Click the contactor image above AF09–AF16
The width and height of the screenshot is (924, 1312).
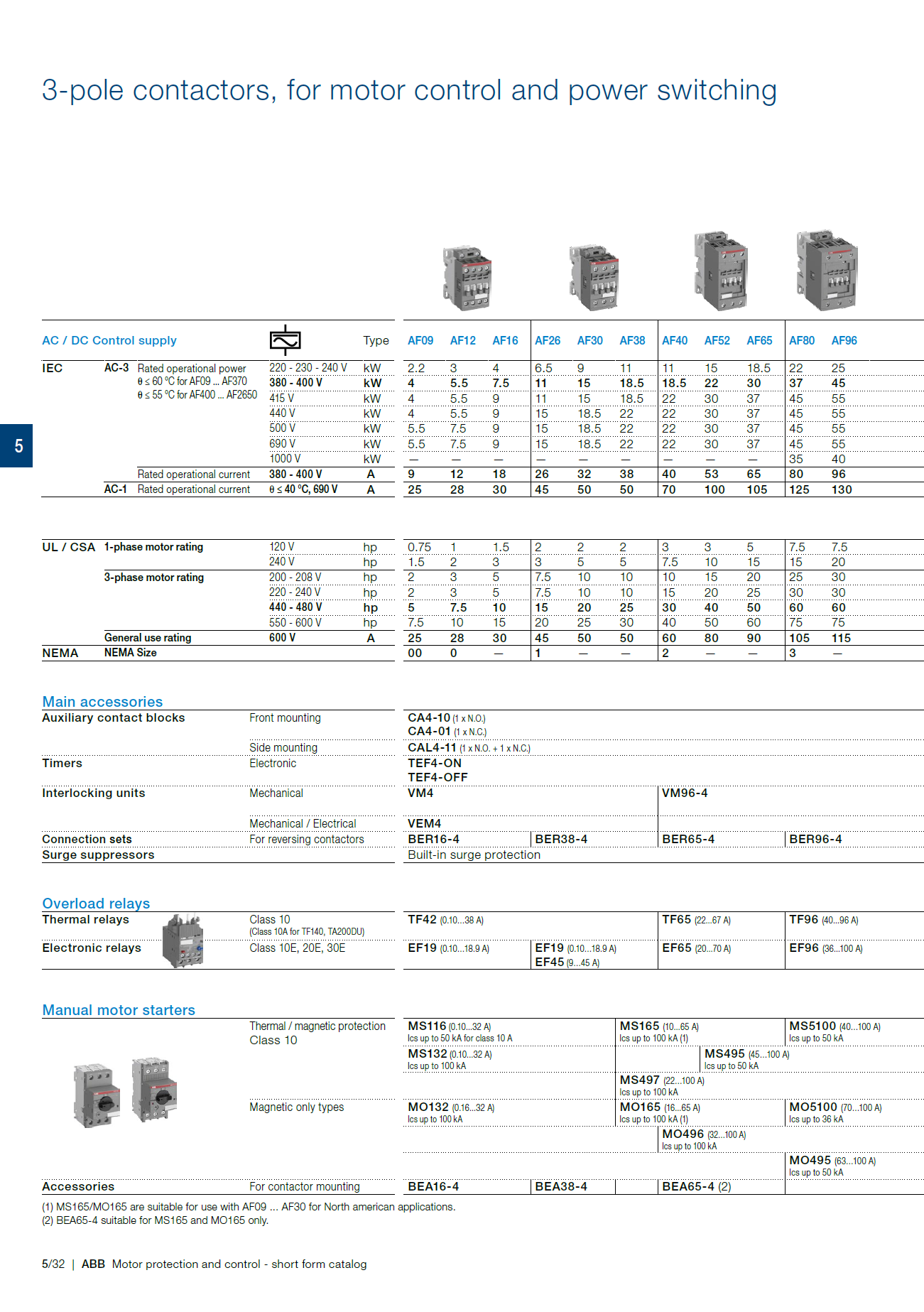[x=467, y=278]
